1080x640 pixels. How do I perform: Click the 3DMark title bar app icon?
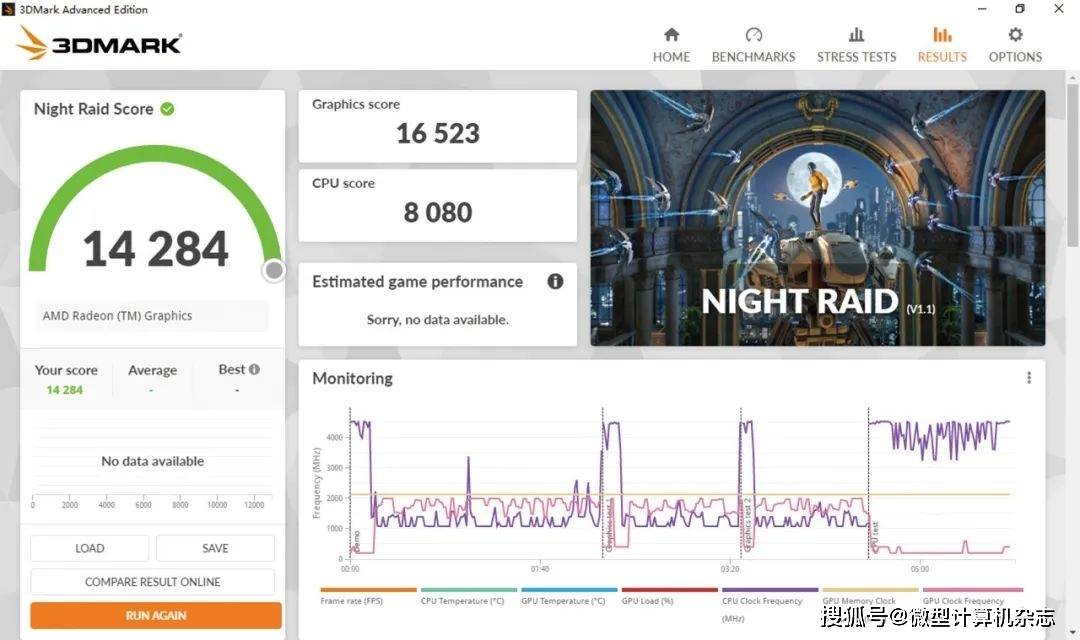pyautogui.click(x=8, y=9)
